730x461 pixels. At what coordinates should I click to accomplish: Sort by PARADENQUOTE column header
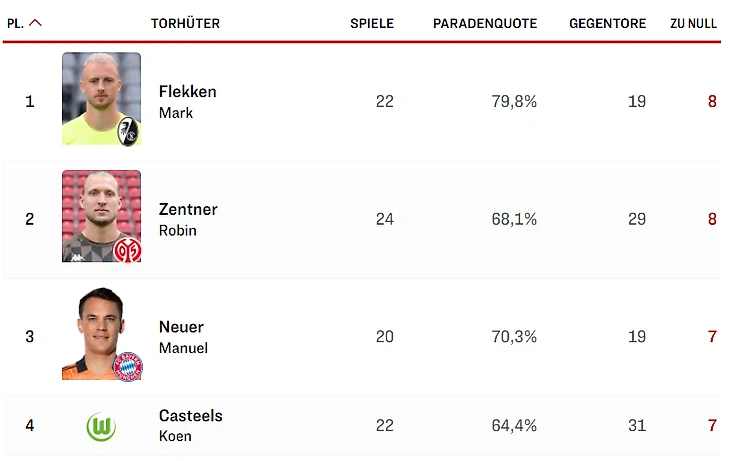(485, 23)
